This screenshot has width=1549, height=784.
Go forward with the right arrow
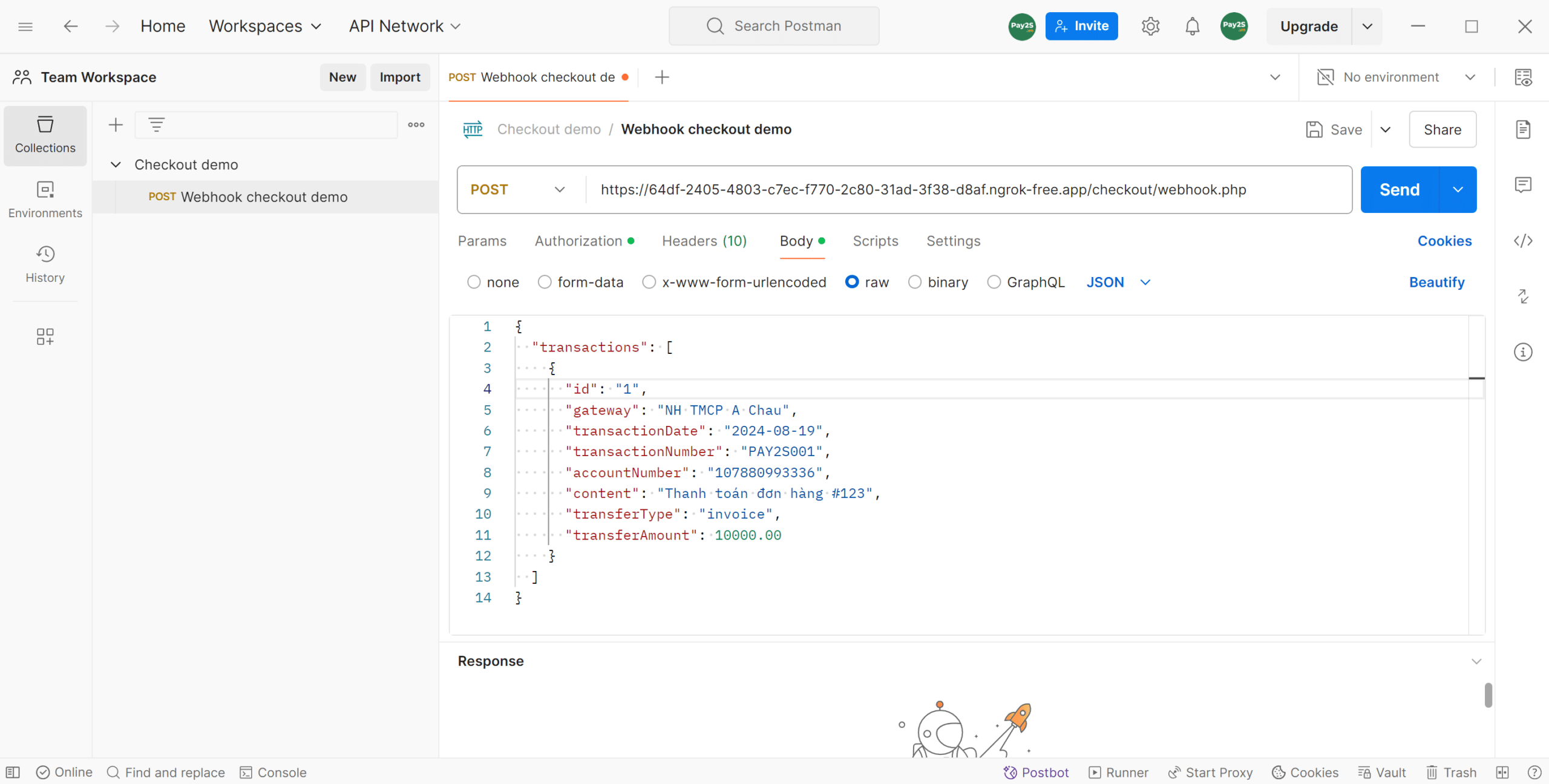[112, 26]
